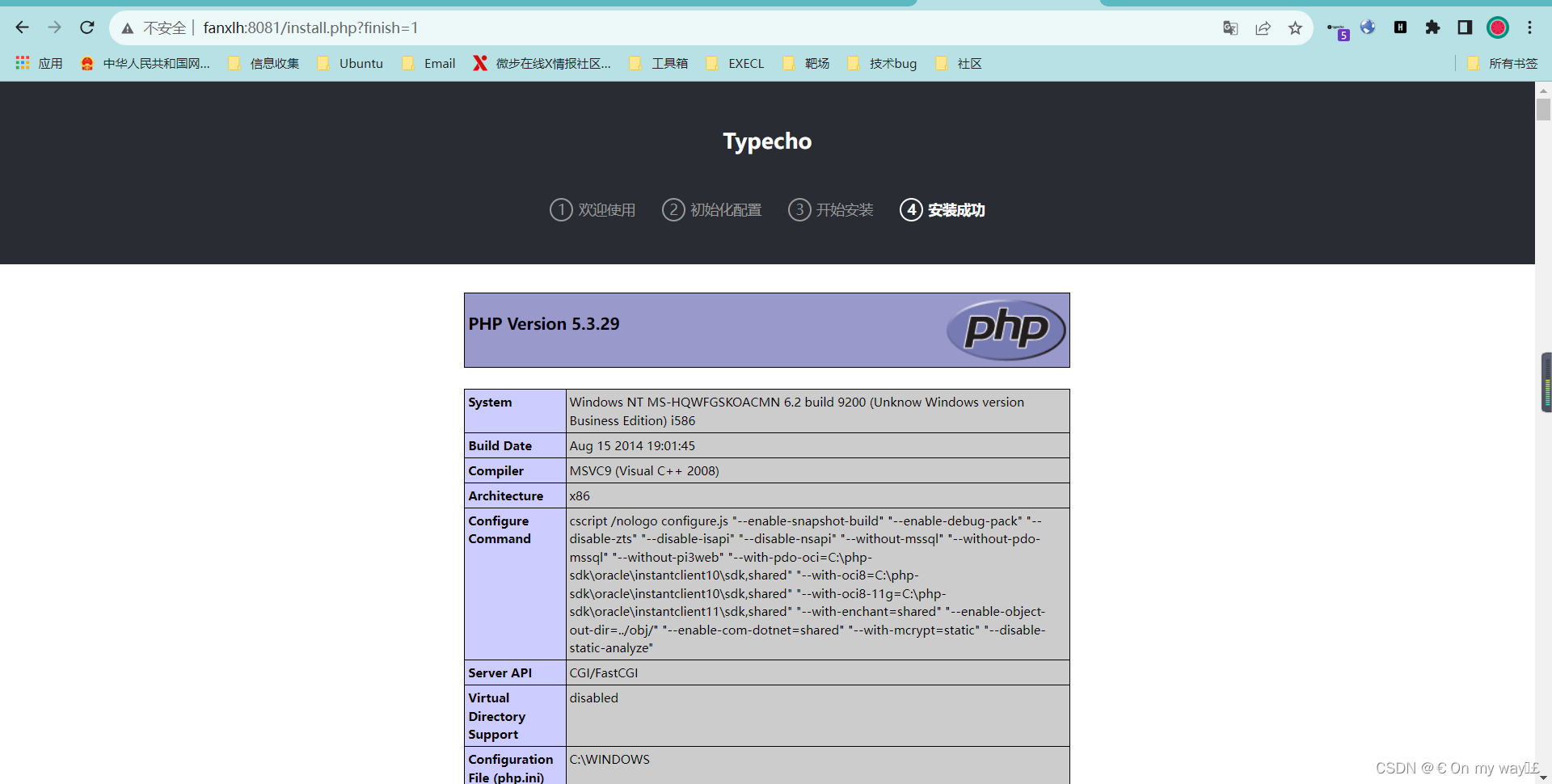Open the translate page icon

1230,28
